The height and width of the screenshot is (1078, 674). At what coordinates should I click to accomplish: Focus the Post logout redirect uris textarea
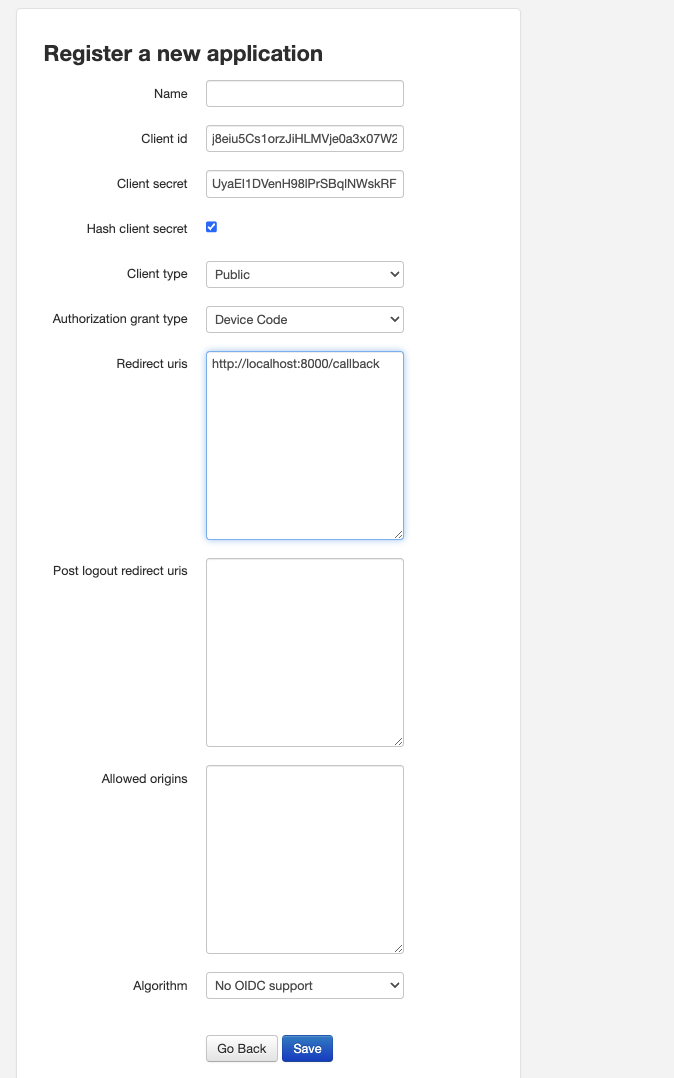coord(305,652)
